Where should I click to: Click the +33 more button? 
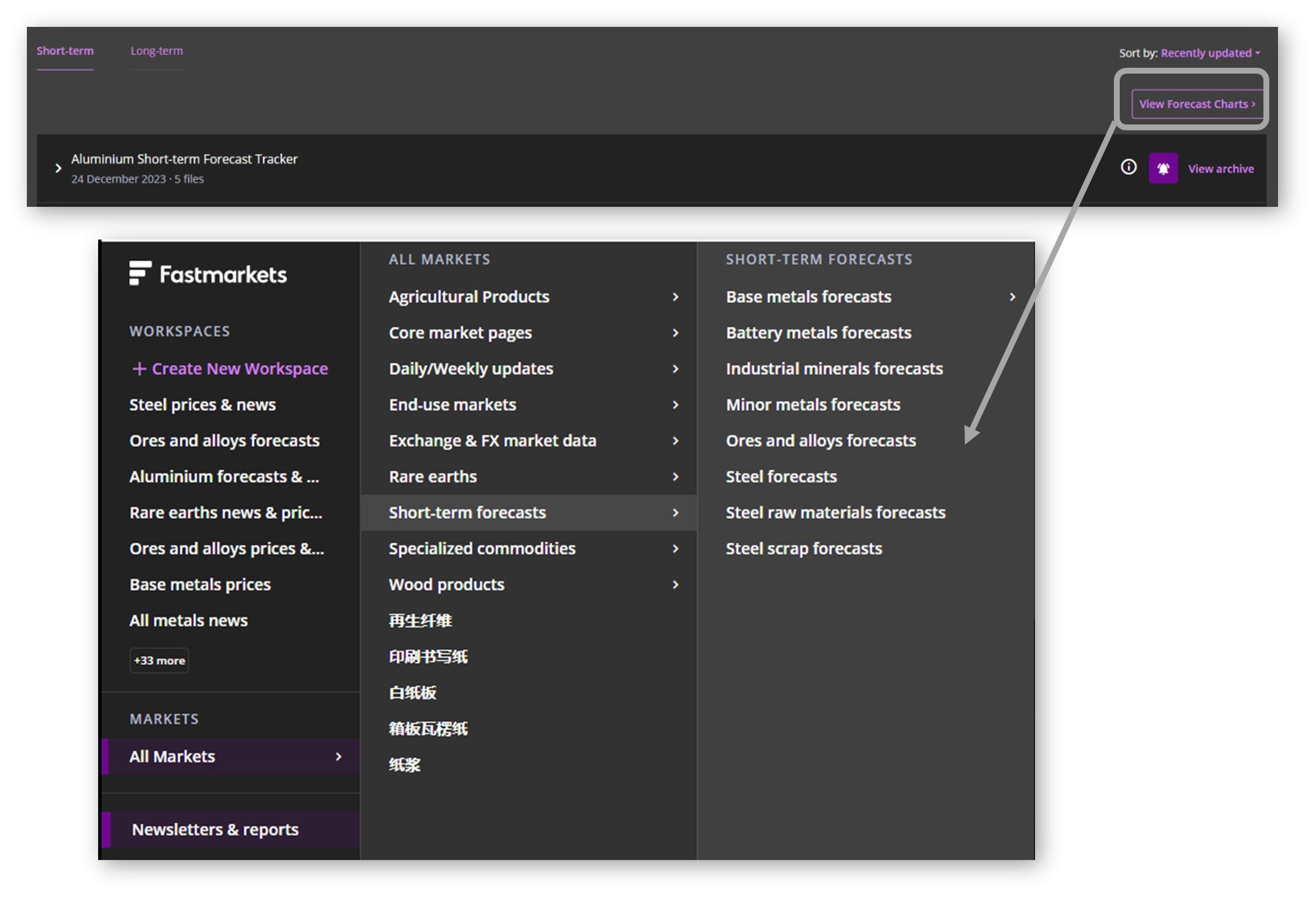coord(159,660)
